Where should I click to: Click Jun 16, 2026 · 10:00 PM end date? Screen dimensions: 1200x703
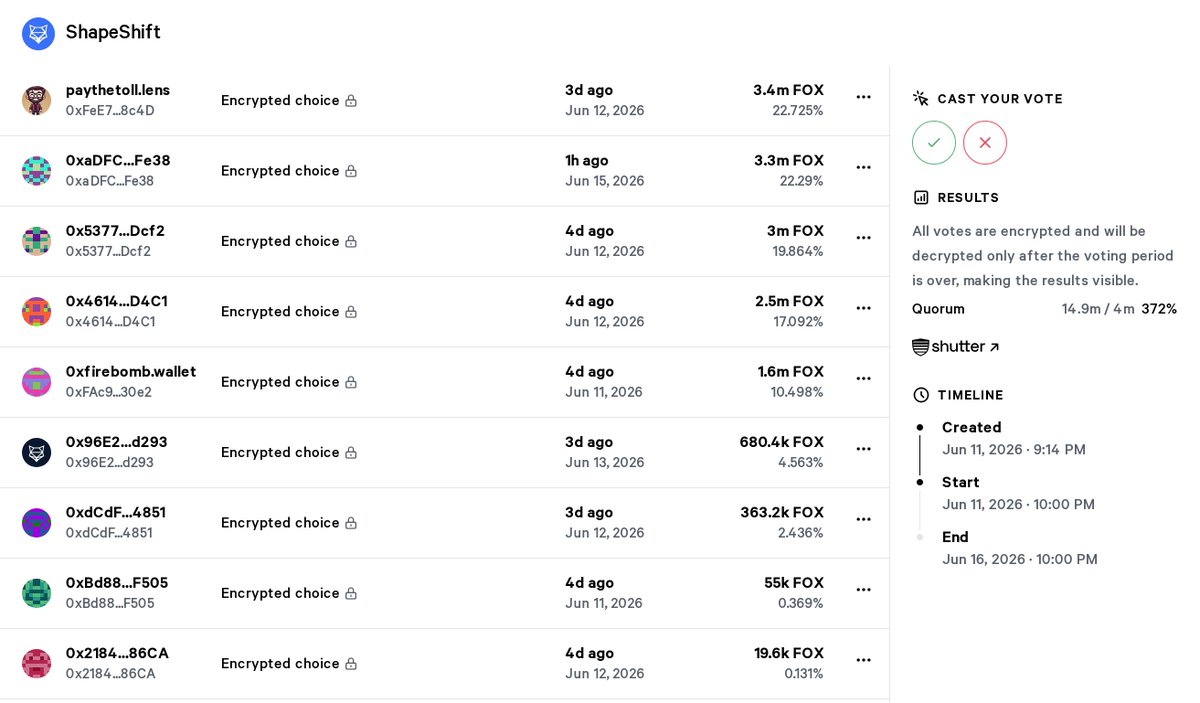(1020, 559)
